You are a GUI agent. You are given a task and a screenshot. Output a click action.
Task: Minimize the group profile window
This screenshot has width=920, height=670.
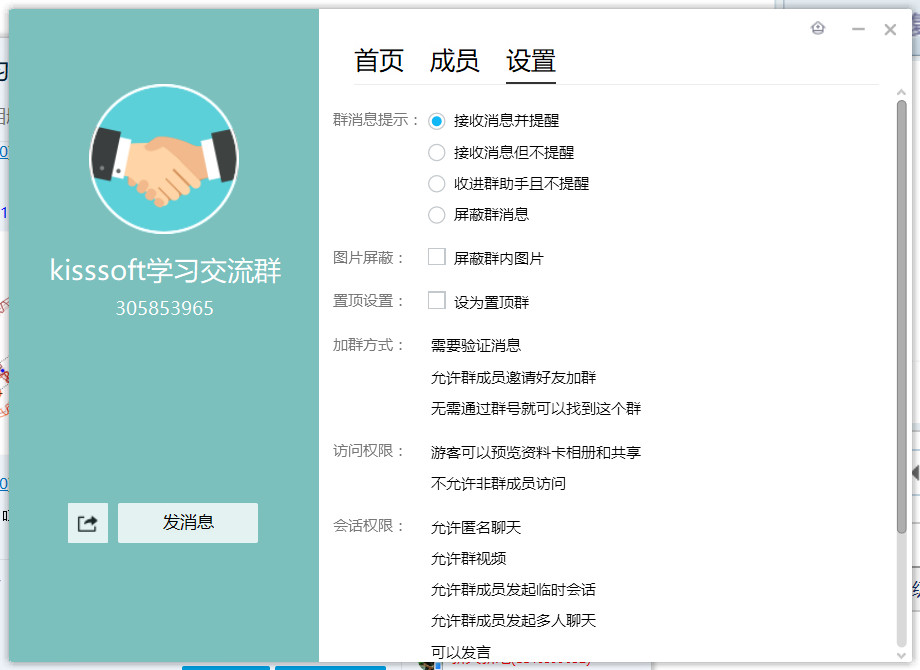tap(858, 29)
